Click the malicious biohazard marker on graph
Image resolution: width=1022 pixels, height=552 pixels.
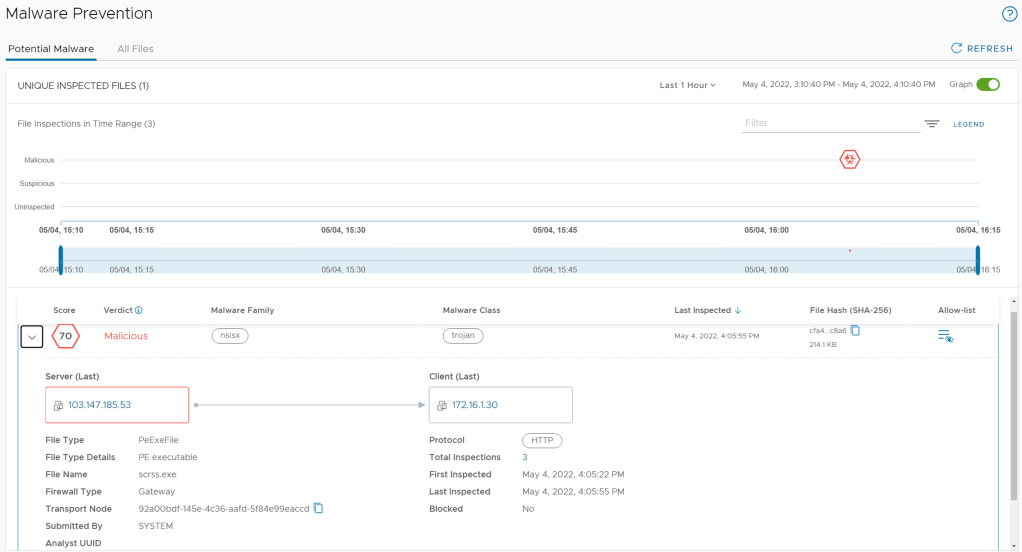[x=849, y=160]
